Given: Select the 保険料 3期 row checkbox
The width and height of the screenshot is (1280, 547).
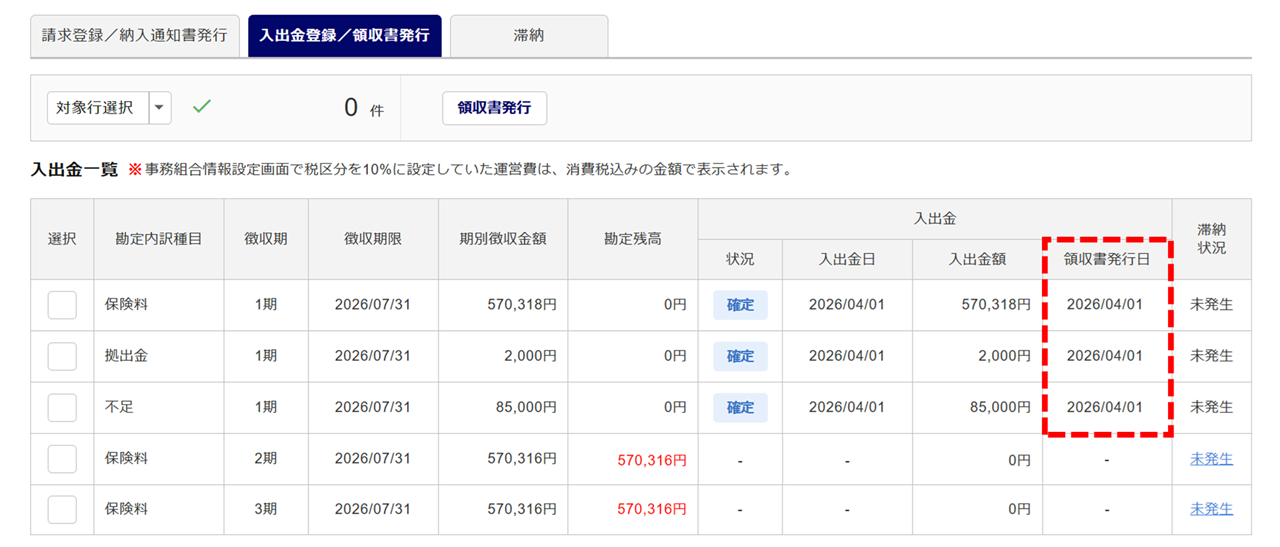Looking at the screenshot, I should tap(62, 510).
